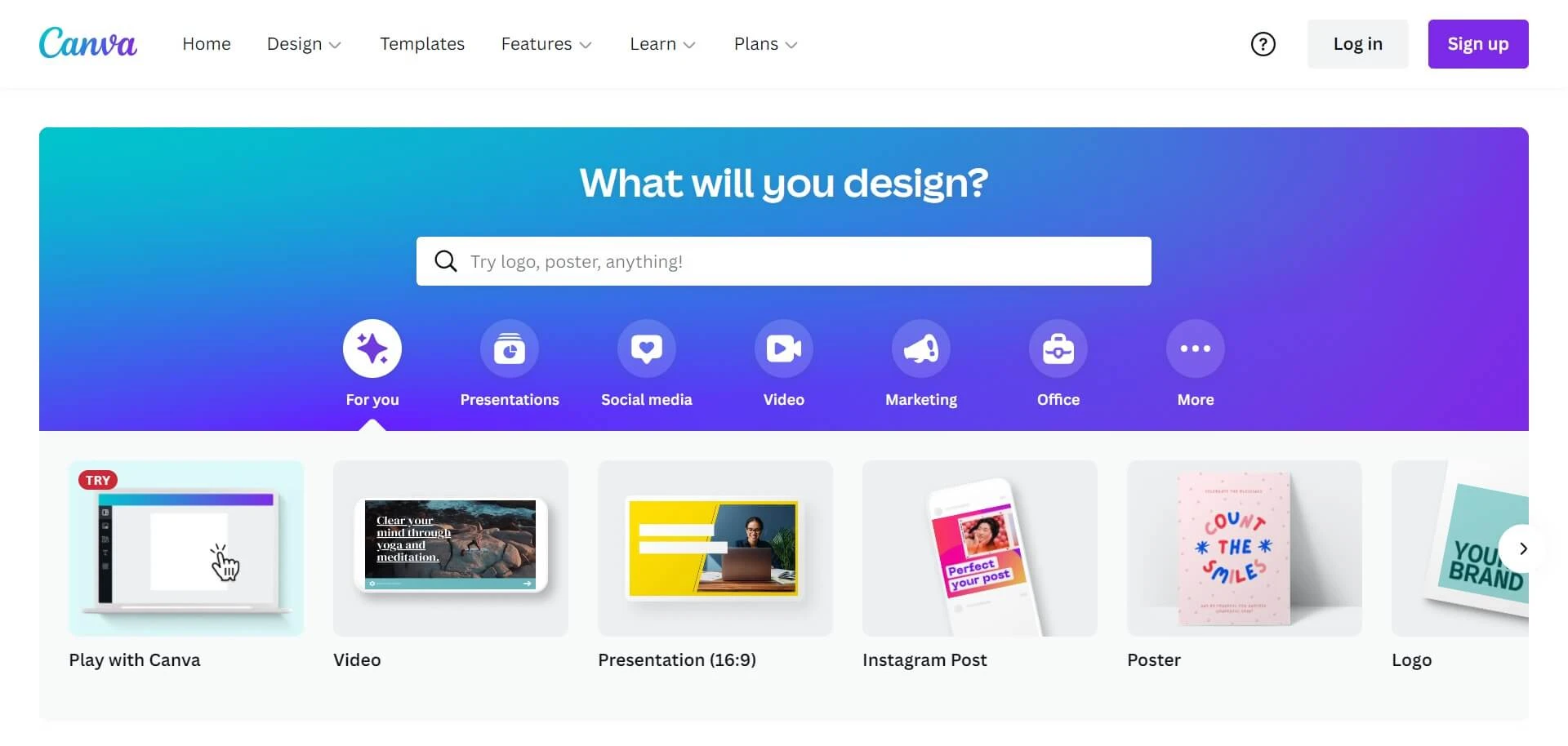The image size is (1568, 746).
Task: Expand the Features dropdown menu
Action: [546, 44]
